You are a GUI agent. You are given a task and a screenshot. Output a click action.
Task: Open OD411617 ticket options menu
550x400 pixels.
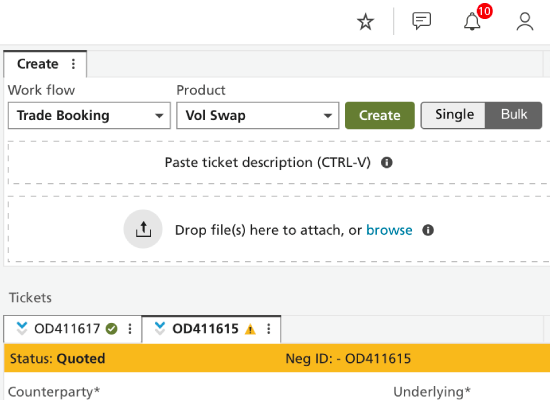coord(130,329)
